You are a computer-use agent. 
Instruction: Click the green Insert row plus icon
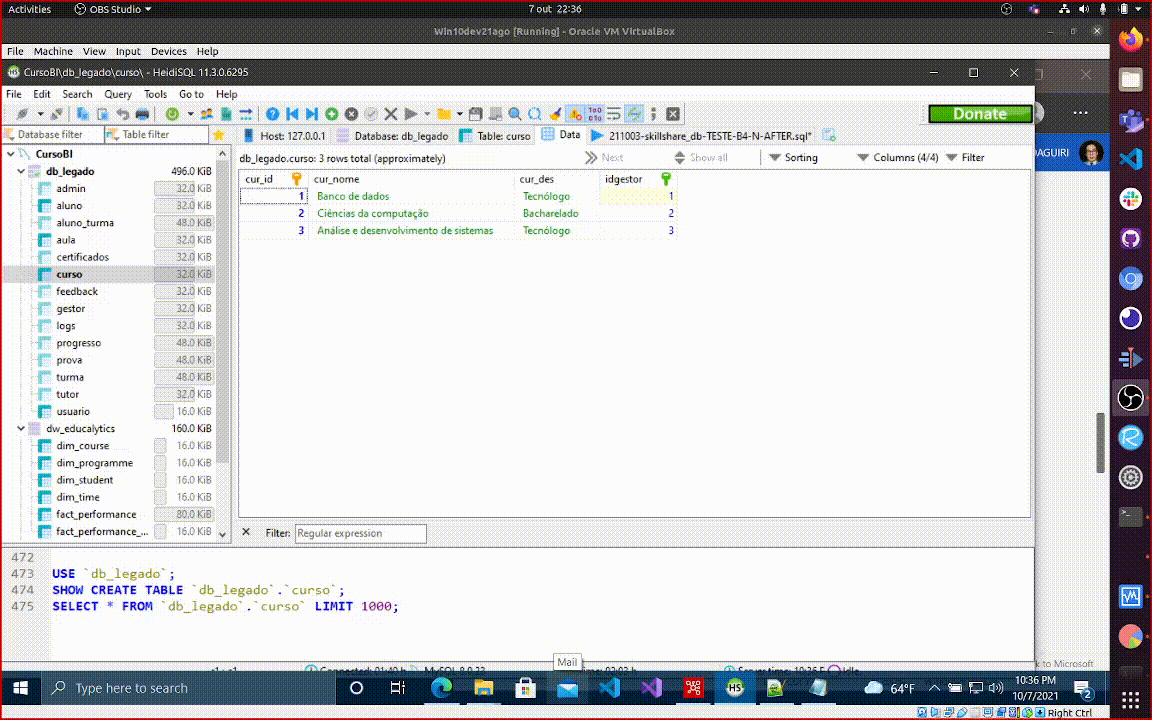[x=331, y=114]
